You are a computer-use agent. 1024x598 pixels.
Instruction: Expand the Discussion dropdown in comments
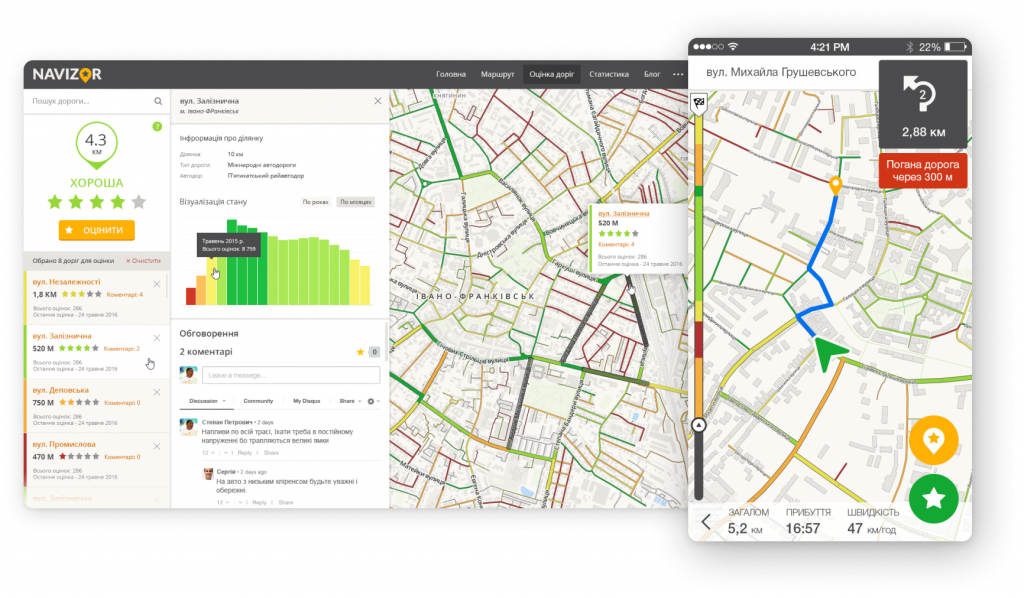207,400
